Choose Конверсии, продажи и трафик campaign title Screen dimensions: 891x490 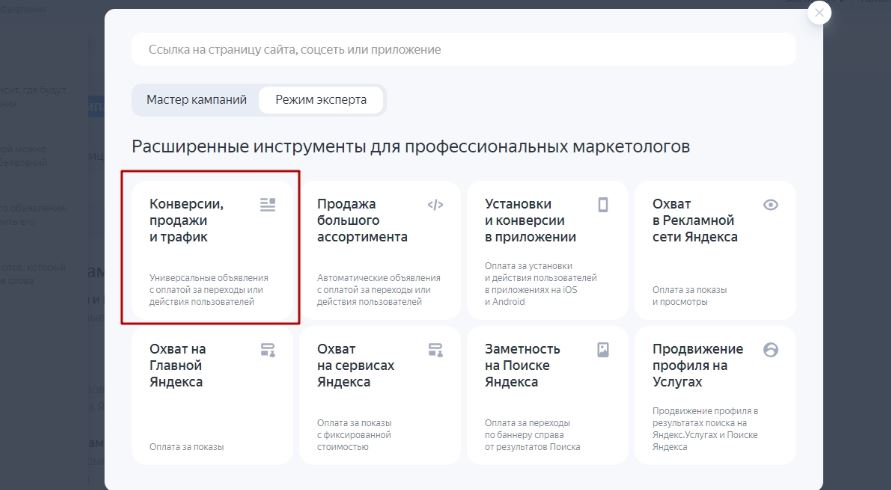186,221
